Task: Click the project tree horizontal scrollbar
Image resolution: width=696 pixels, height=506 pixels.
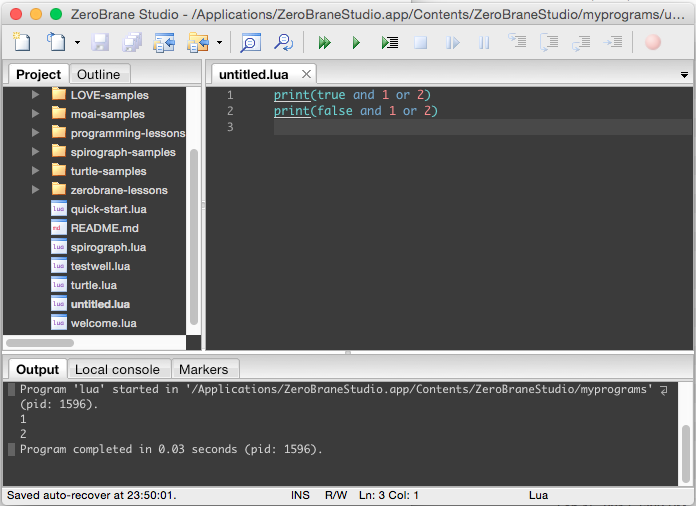Action: [x=40, y=343]
